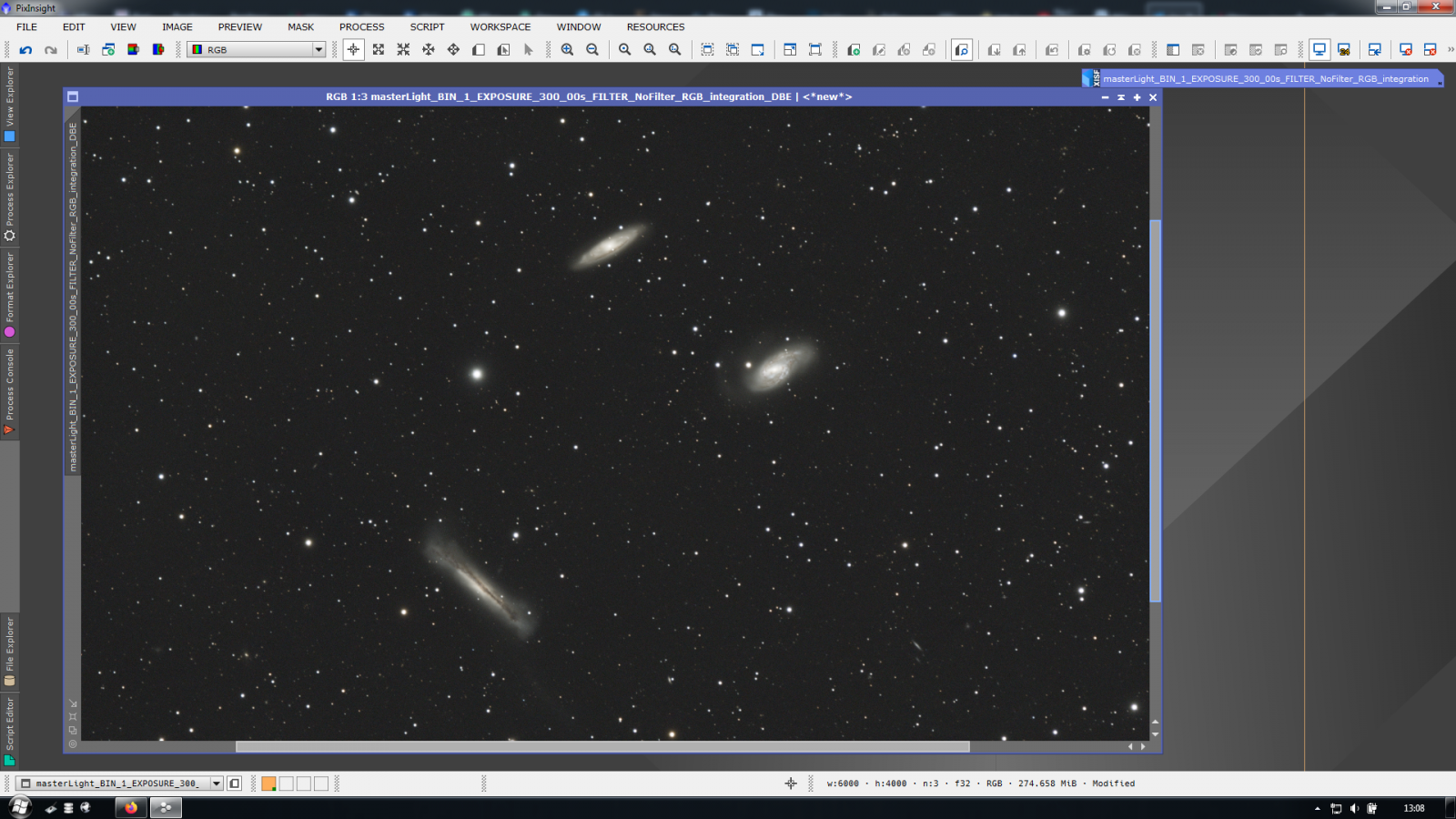Click the PixInsight taskbar button
Screen dimensions: 1456x819
[x=166, y=807]
